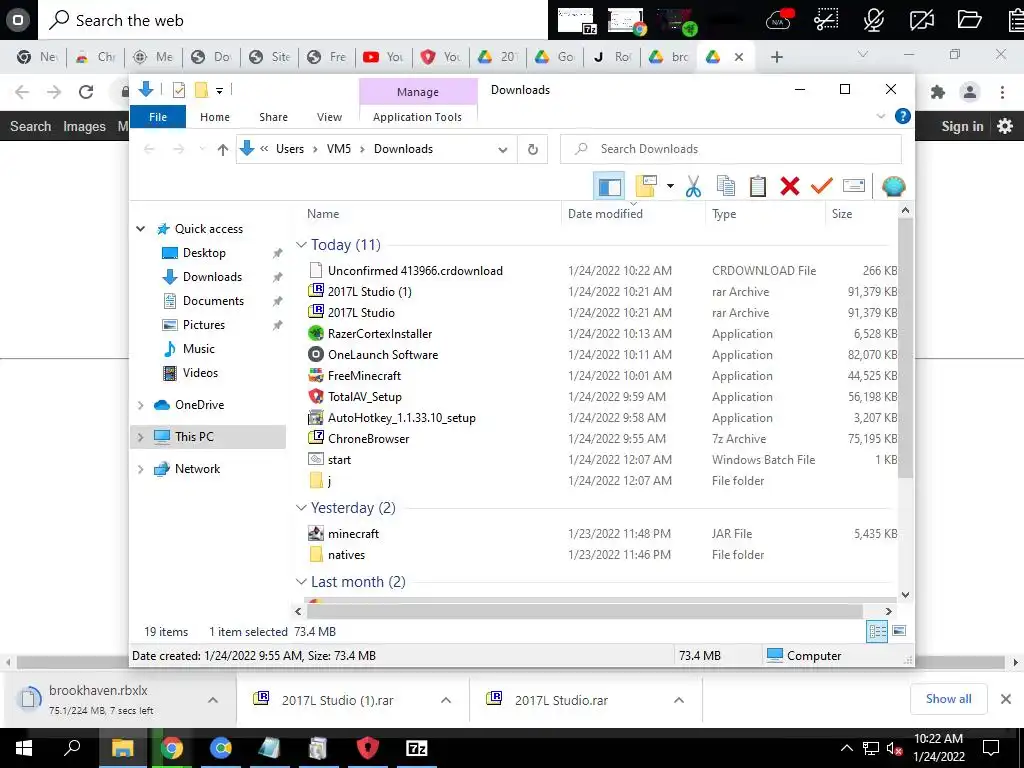1024x768 pixels.
Task: Click the Images link in web page
Action: click(84, 126)
